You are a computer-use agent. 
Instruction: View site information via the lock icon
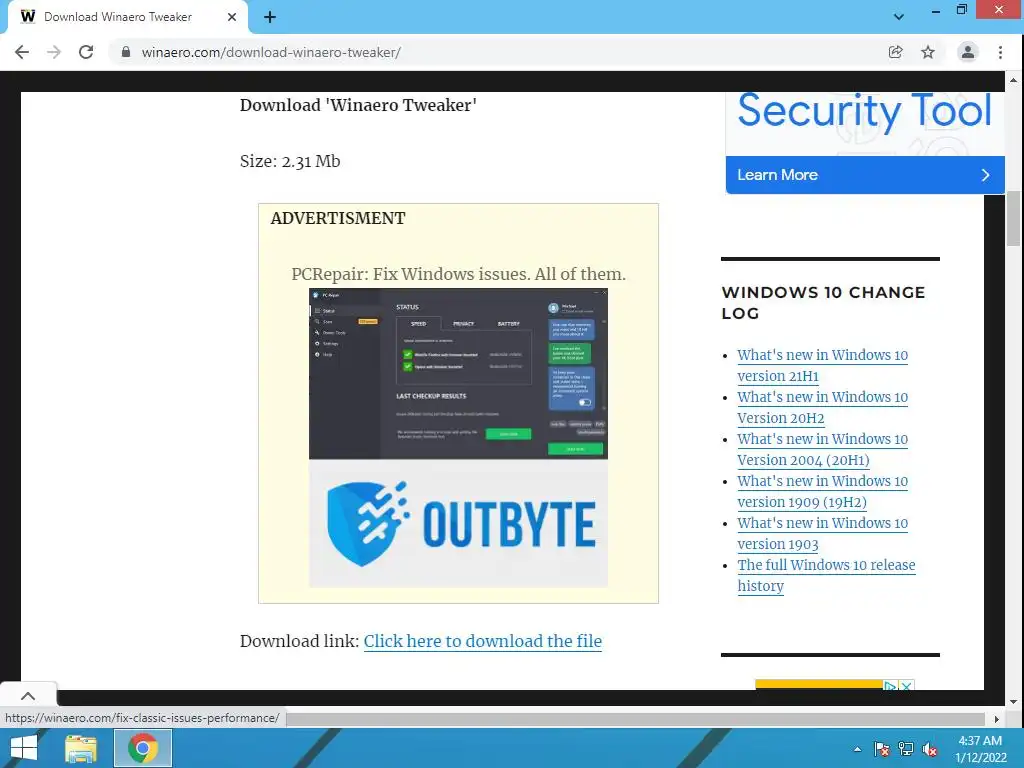click(126, 52)
